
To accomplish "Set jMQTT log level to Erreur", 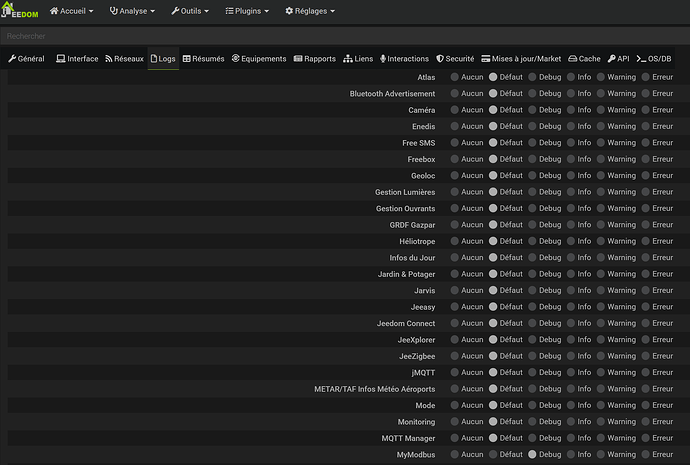I will (x=646, y=372).
